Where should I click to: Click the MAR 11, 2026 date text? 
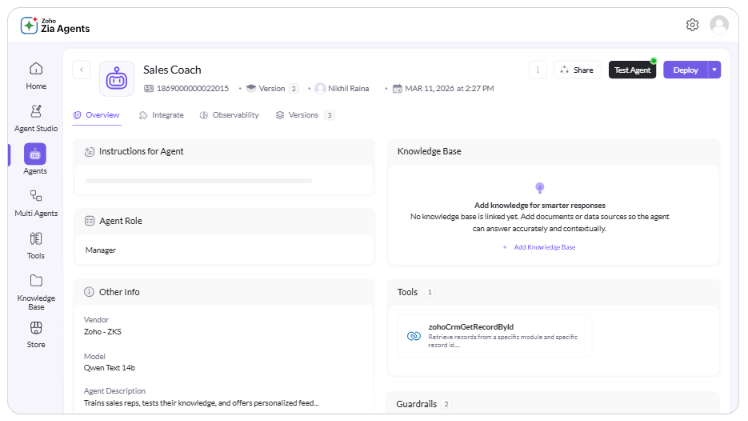tap(449, 88)
